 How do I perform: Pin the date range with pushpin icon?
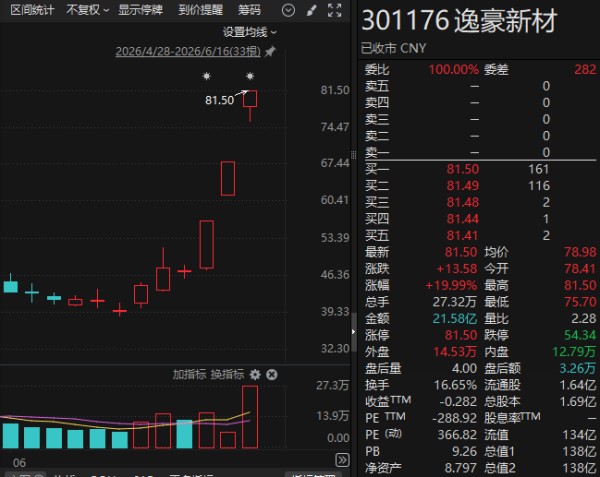(270, 51)
